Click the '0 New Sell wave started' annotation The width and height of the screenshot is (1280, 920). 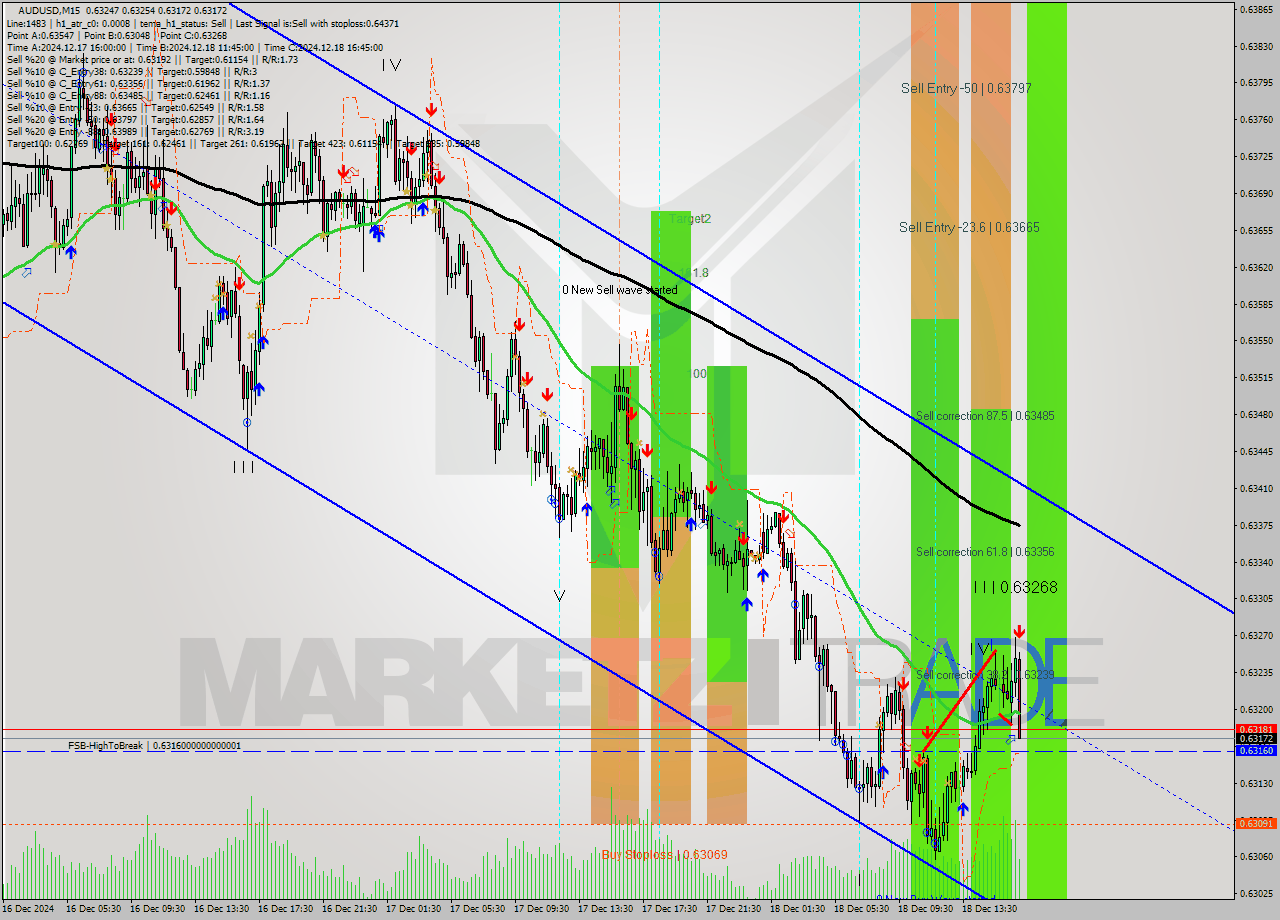(x=619, y=290)
